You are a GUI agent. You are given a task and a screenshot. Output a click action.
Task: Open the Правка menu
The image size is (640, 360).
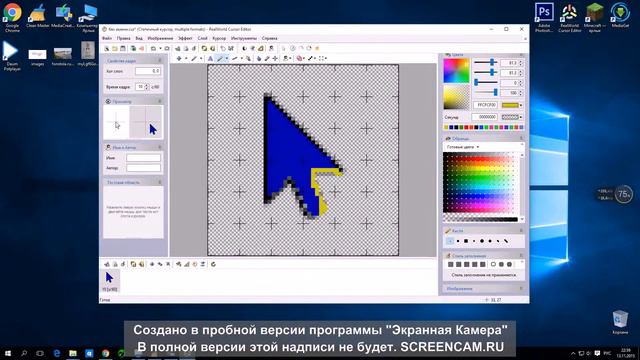(x=124, y=38)
